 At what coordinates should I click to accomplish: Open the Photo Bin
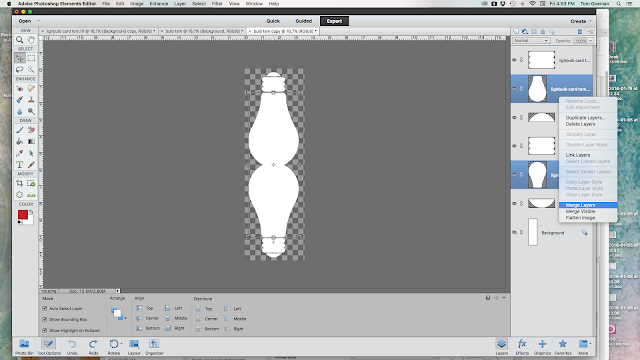pos(24,347)
